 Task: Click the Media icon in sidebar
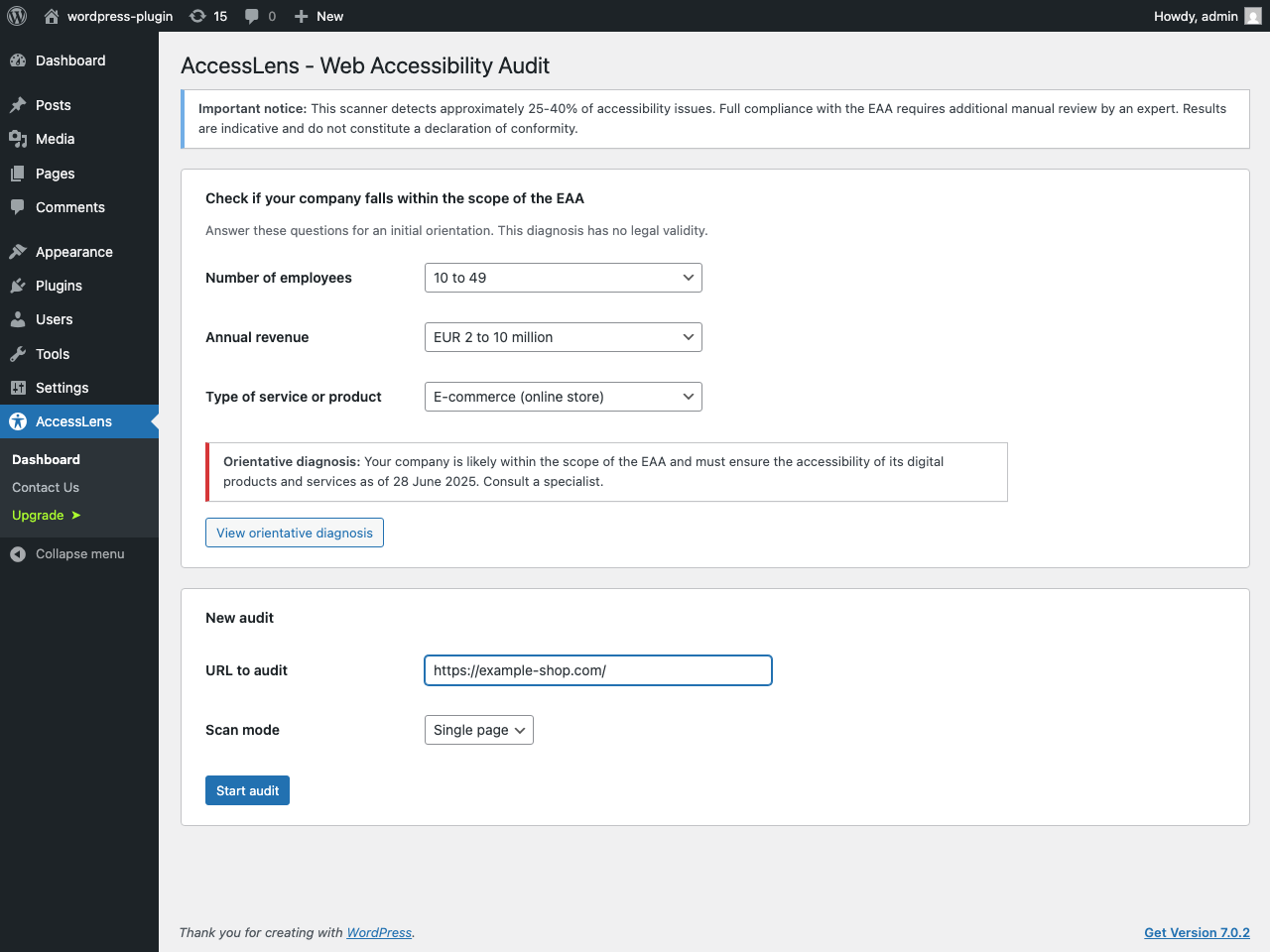tap(18, 139)
